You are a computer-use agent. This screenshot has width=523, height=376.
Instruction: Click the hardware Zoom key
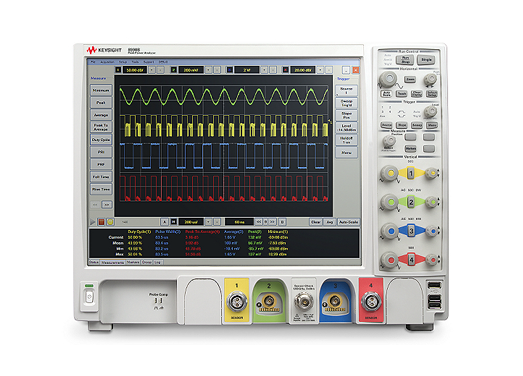tap(410, 79)
